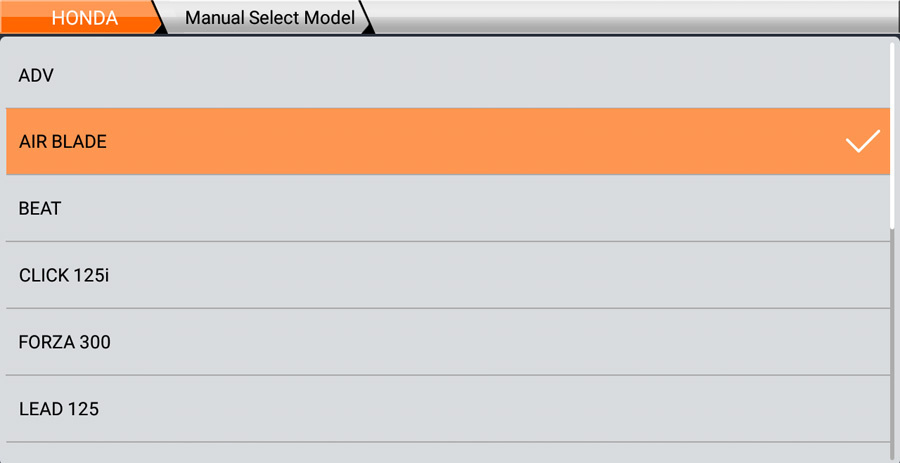Click the empty header bar beside the breadcrumbs
Screen dimensions: 900x463
coord(630,18)
